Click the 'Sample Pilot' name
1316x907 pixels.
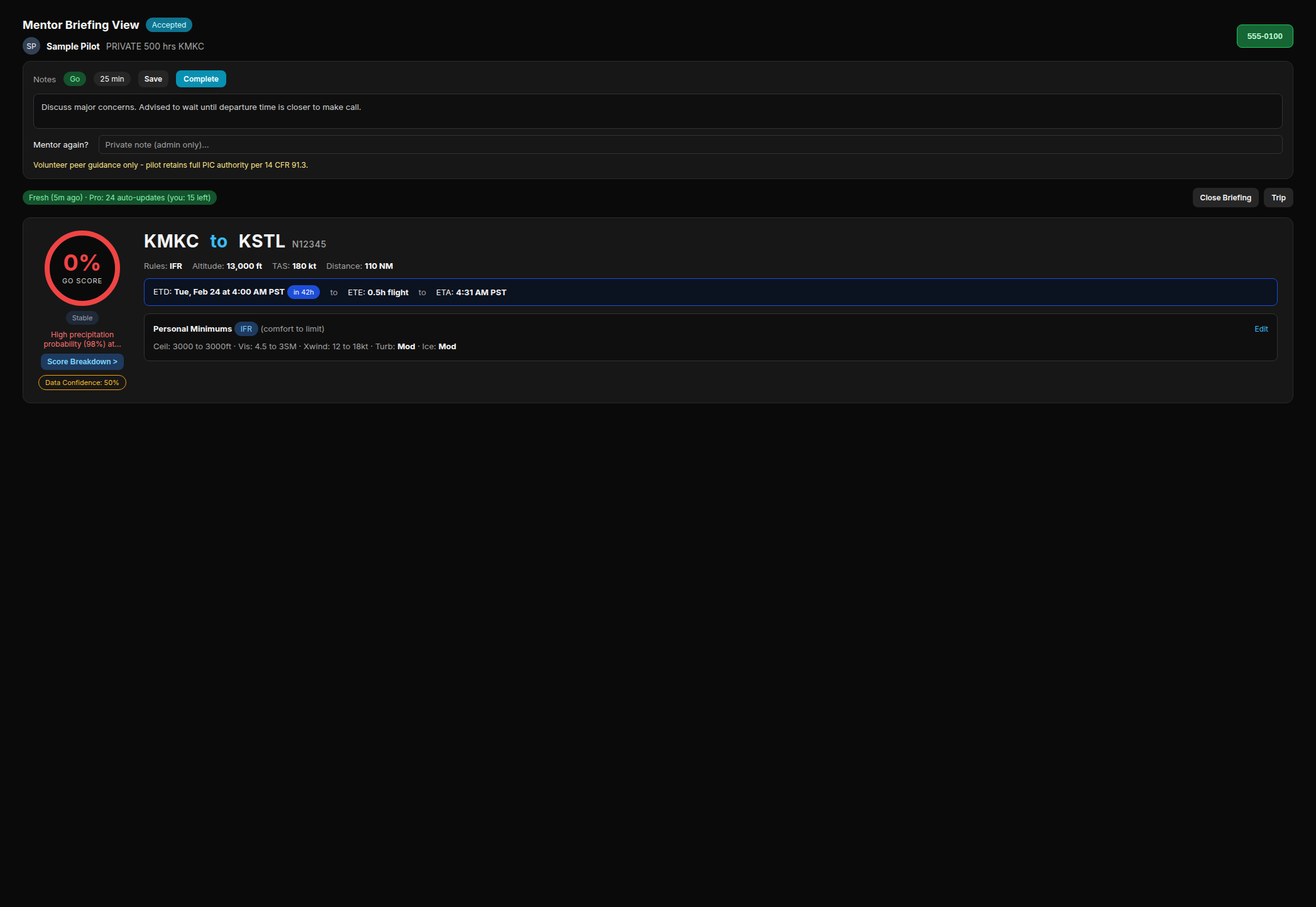[73, 46]
